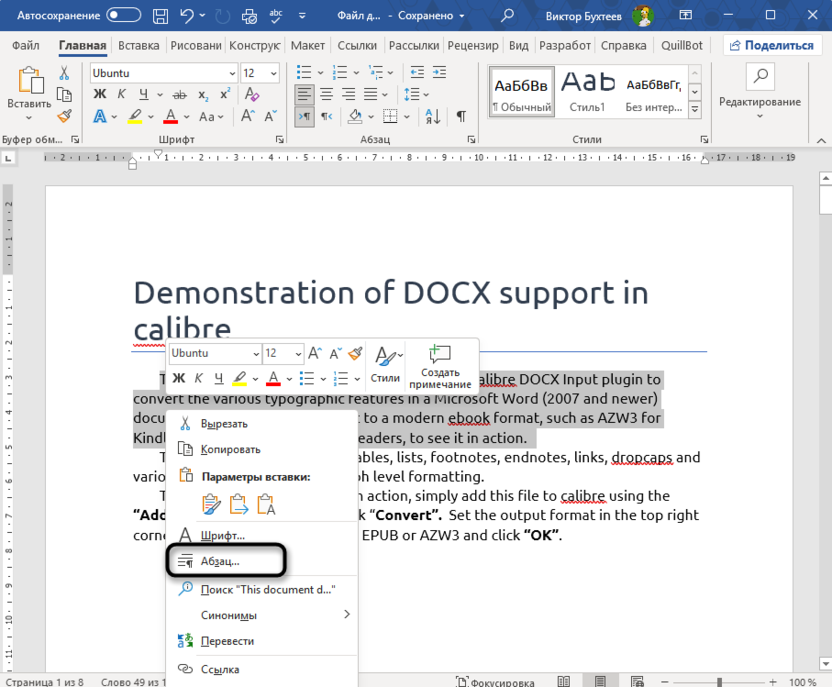Screen dimensions: 832x687
Task: Open the font size dropdown in mini toolbar
Action: (281, 353)
